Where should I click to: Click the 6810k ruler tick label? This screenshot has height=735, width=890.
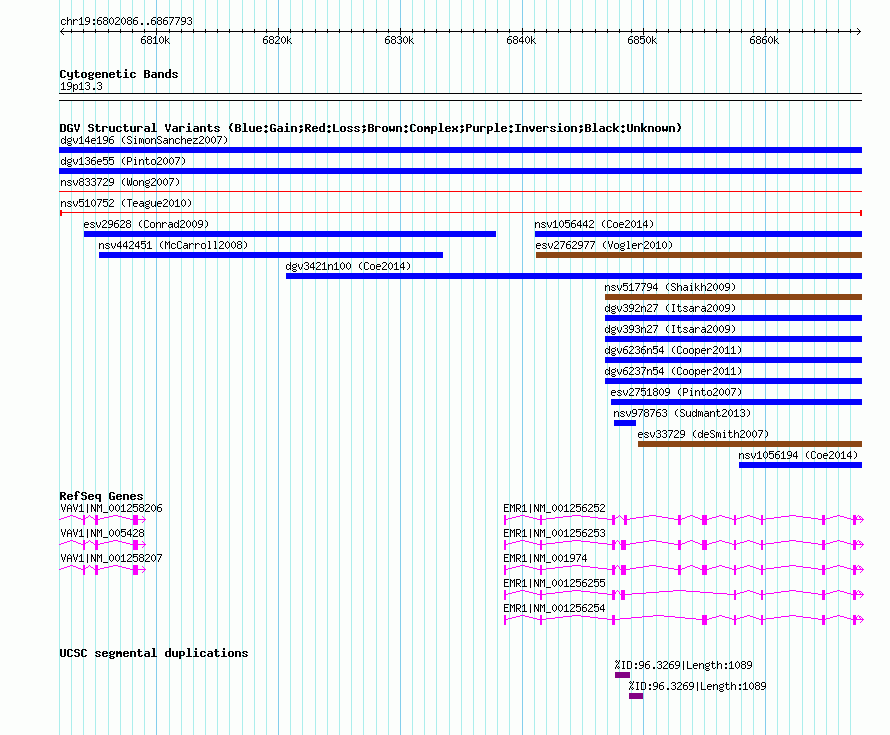[x=155, y=40]
